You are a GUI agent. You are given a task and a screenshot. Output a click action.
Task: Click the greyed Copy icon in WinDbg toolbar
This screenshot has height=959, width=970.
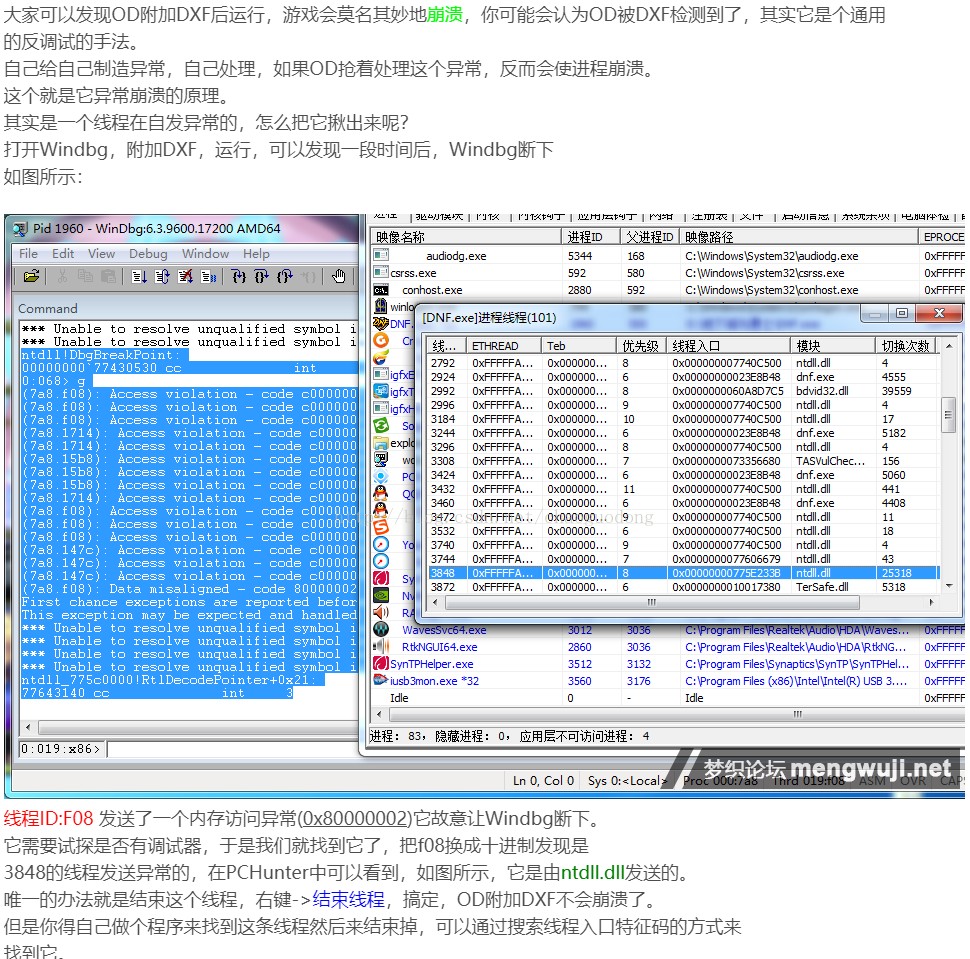[85, 277]
